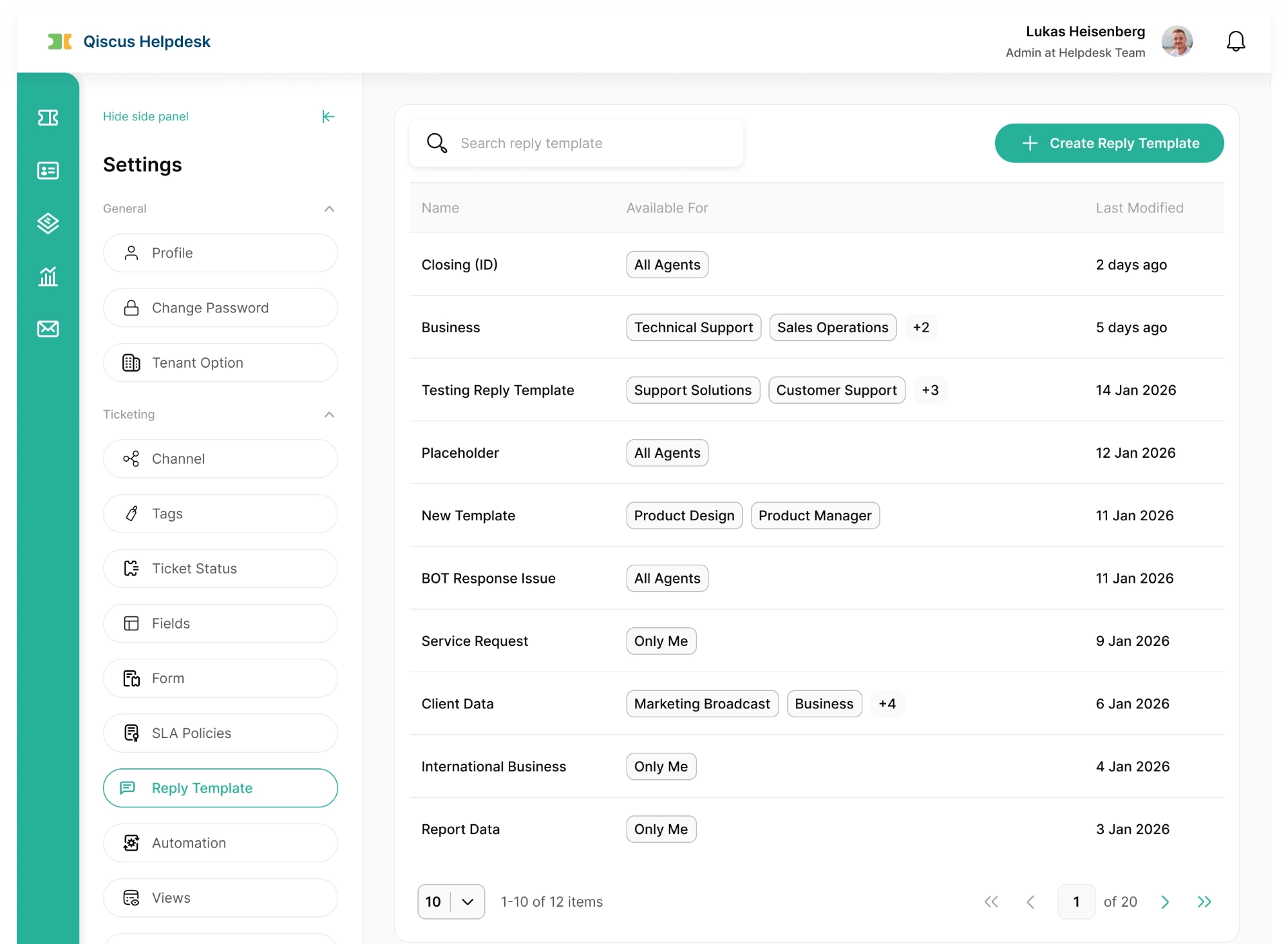
Task: Collapse the General settings section
Action: (329, 209)
